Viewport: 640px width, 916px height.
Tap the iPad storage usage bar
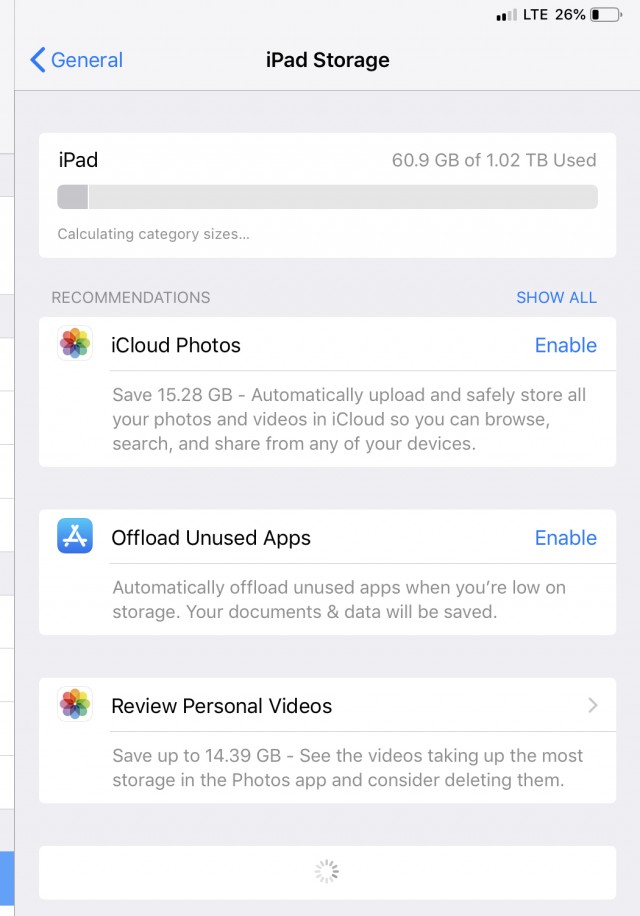(327, 197)
